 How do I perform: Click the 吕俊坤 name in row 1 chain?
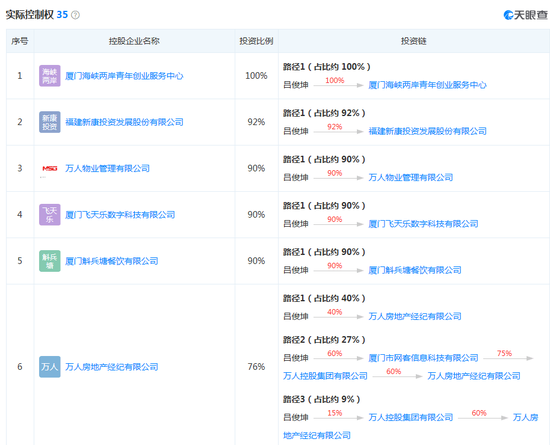coord(296,85)
